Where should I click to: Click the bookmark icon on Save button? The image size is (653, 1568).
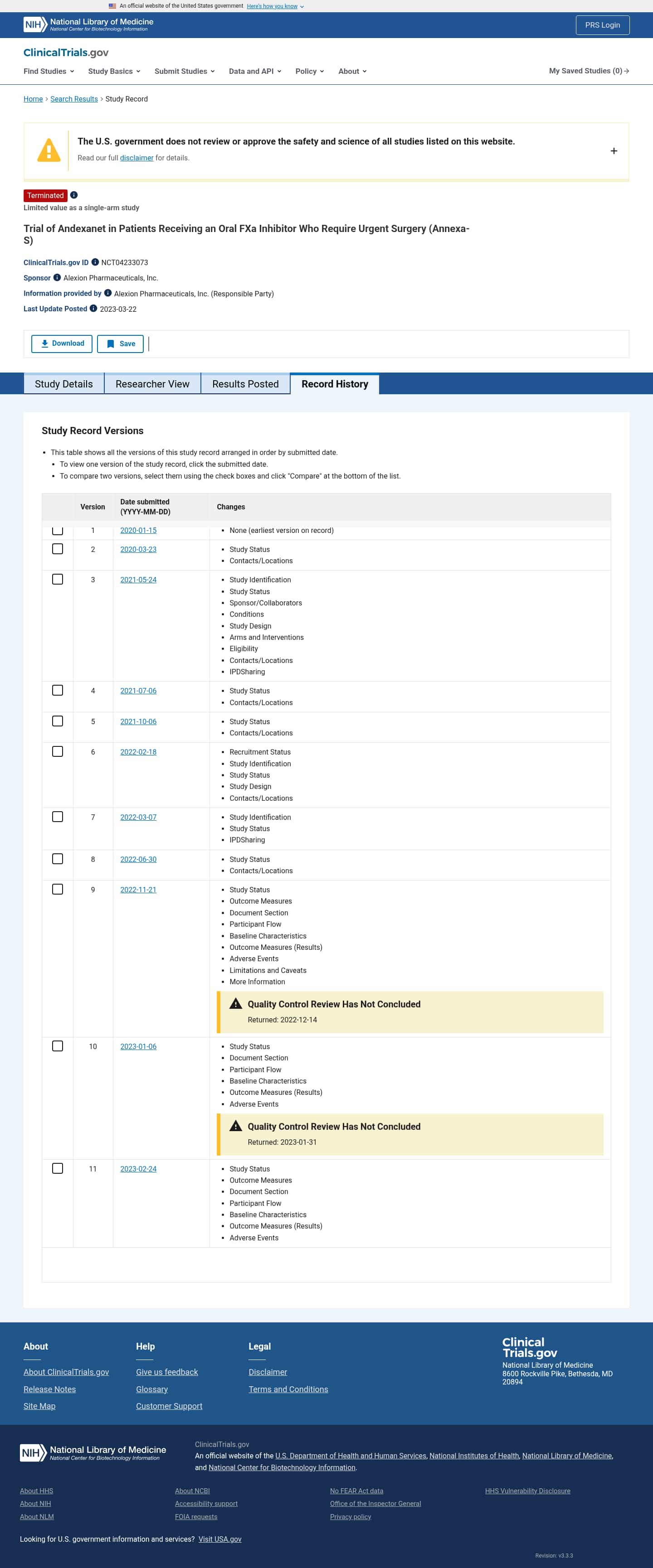pos(110,344)
